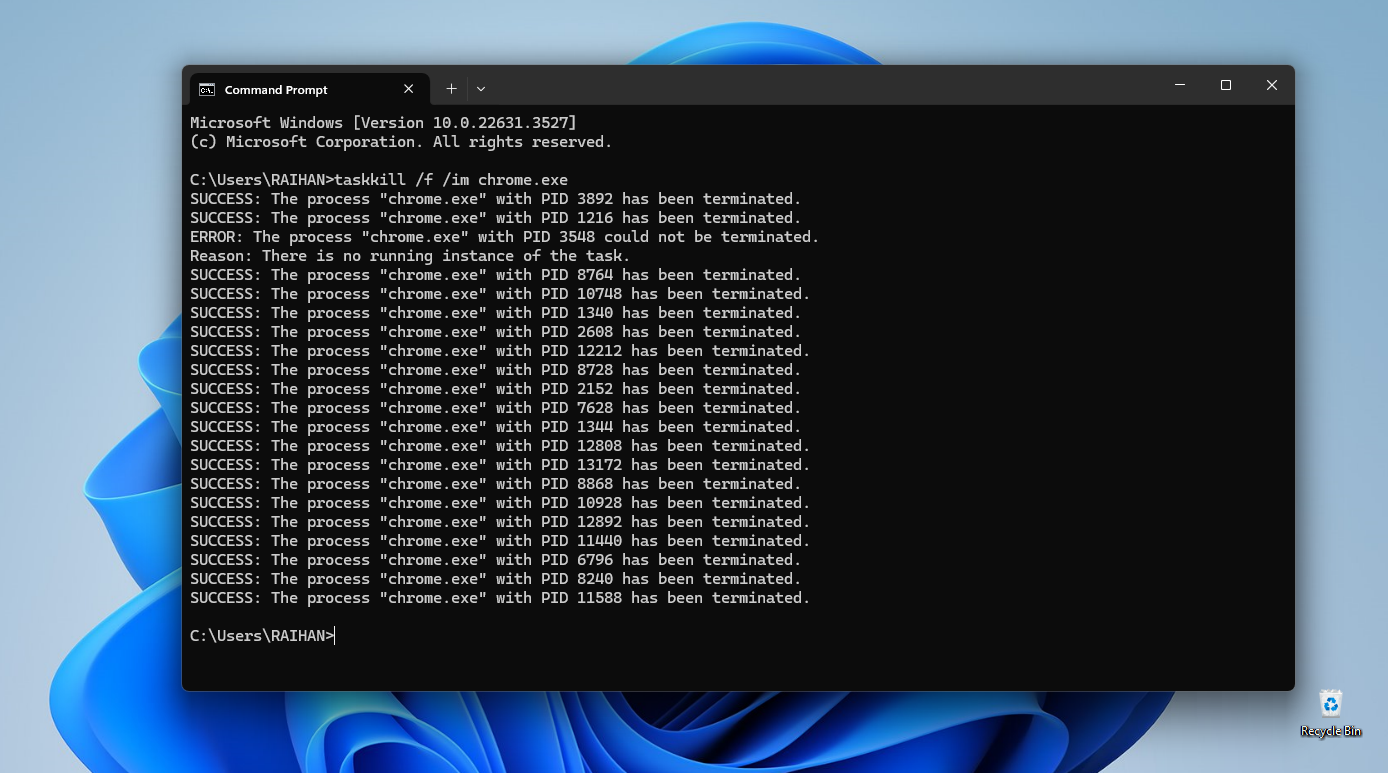This screenshot has width=1388, height=773.
Task: Click the line for PID 3892
Action: (x=496, y=199)
